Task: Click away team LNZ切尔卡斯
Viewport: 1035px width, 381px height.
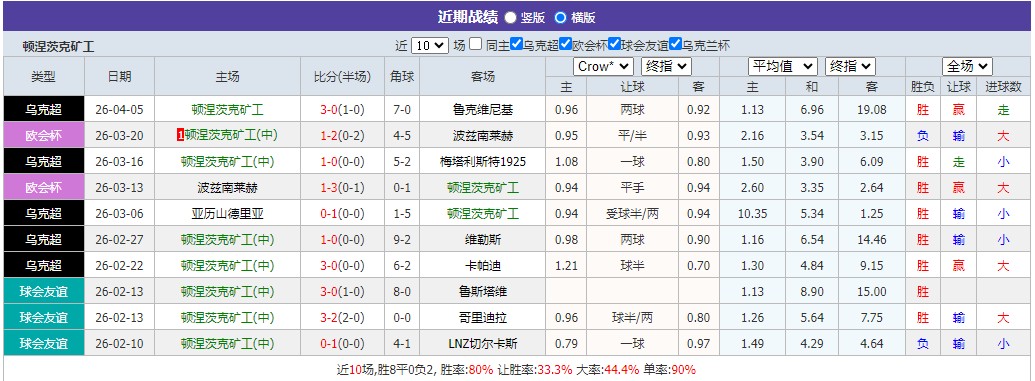Action: (x=483, y=343)
